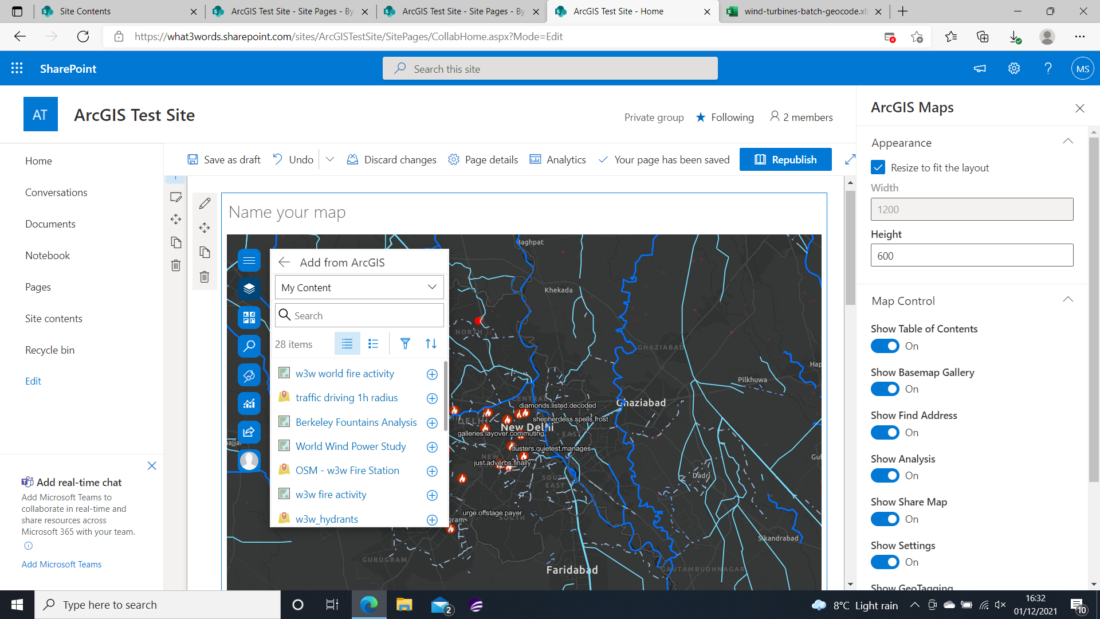The image size is (1100, 619).
Task: Open File Explorer from taskbar
Action: point(404,604)
